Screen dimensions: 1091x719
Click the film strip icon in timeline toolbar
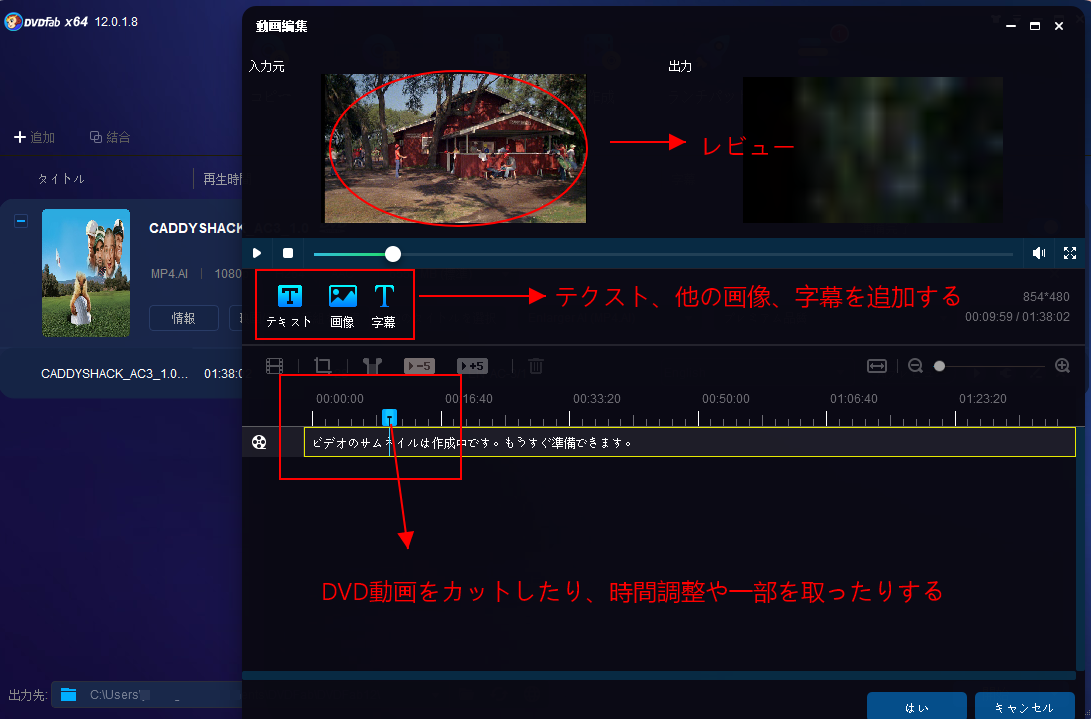tap(275, 366)
